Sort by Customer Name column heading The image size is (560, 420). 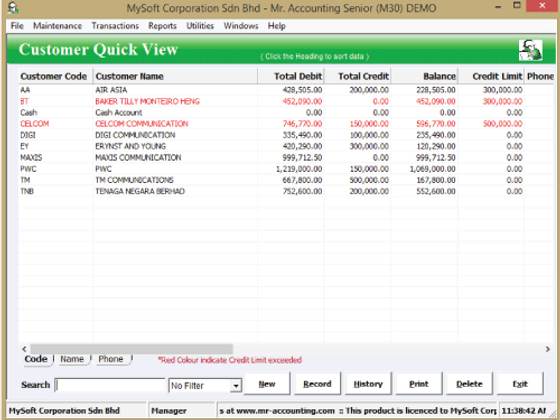[175, 76]
